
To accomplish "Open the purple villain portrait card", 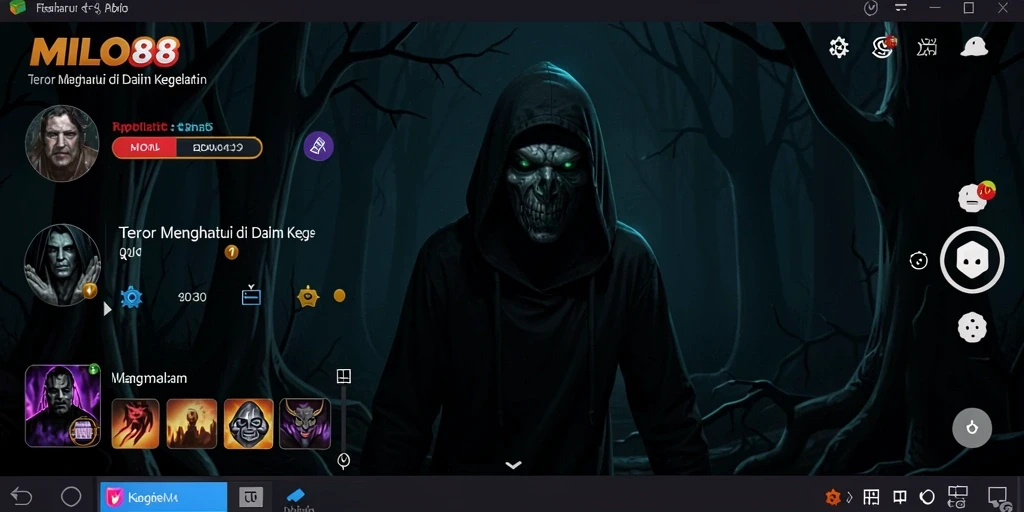I will 63,406.
